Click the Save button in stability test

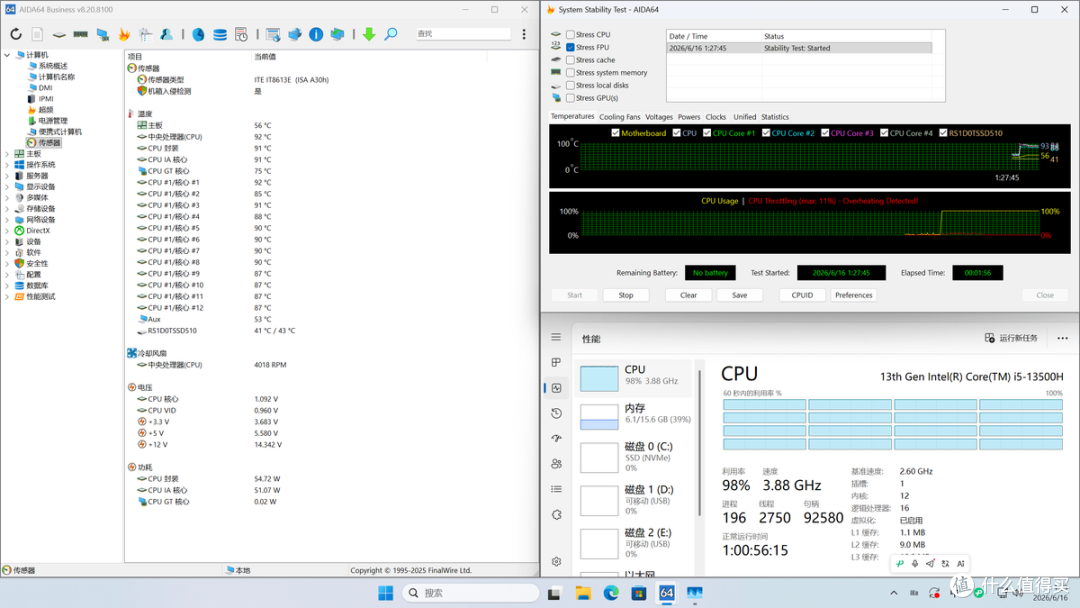tap(739, 295)
